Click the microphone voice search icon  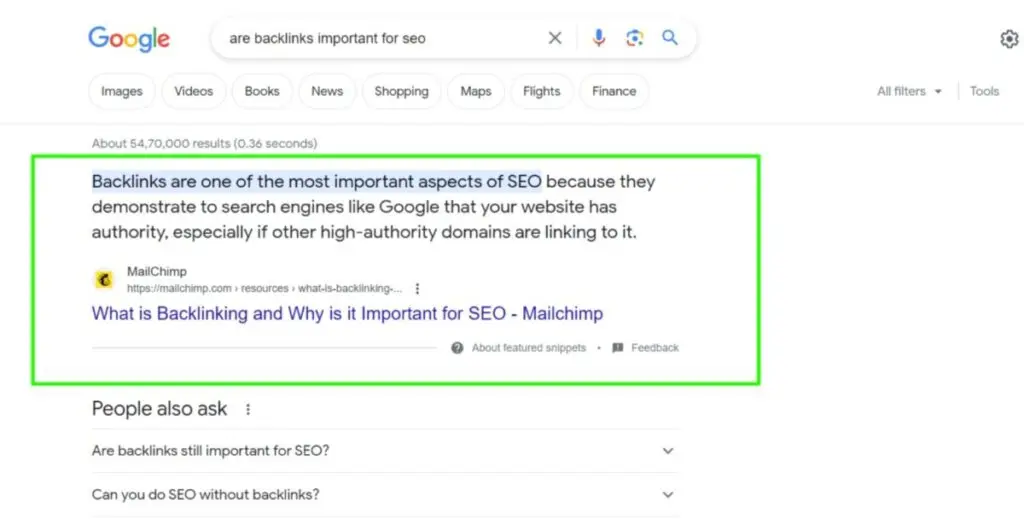[x=599, y=38]
